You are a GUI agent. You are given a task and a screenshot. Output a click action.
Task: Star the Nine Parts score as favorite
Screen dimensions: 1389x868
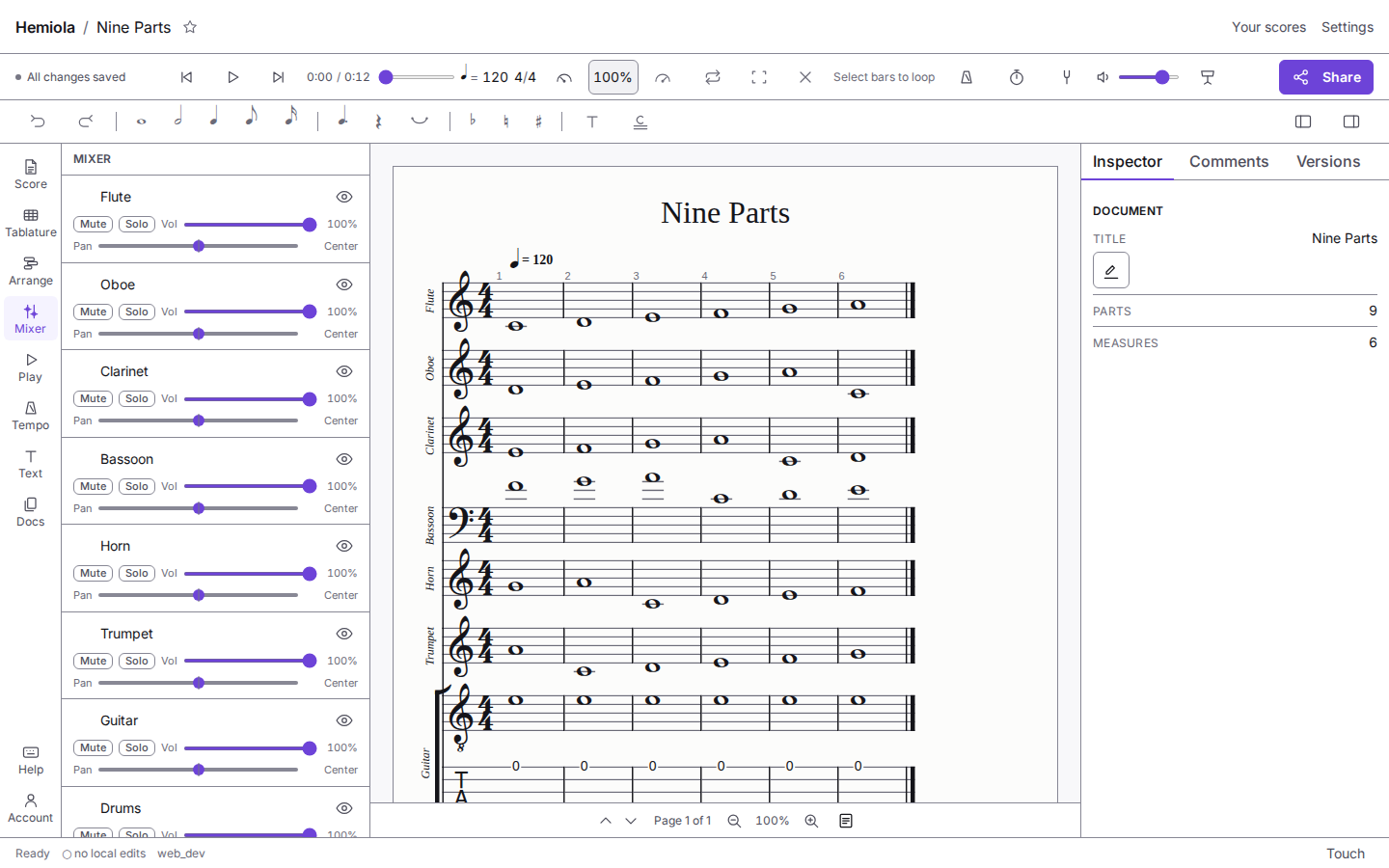coord(190,27)
